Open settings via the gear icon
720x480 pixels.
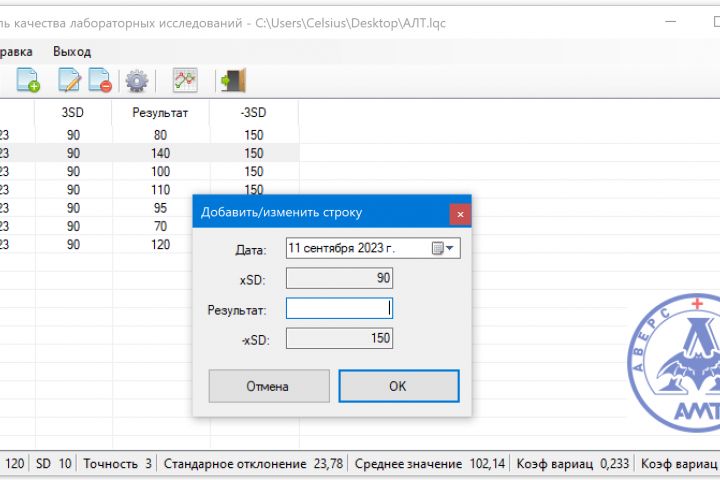pos(137,81)
